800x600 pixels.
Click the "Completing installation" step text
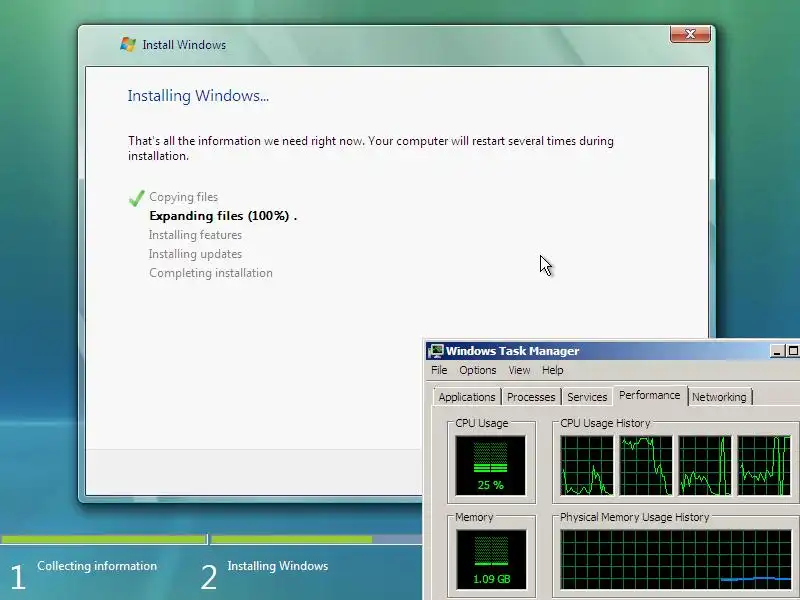pyautogui.click(x=211, y=273)
